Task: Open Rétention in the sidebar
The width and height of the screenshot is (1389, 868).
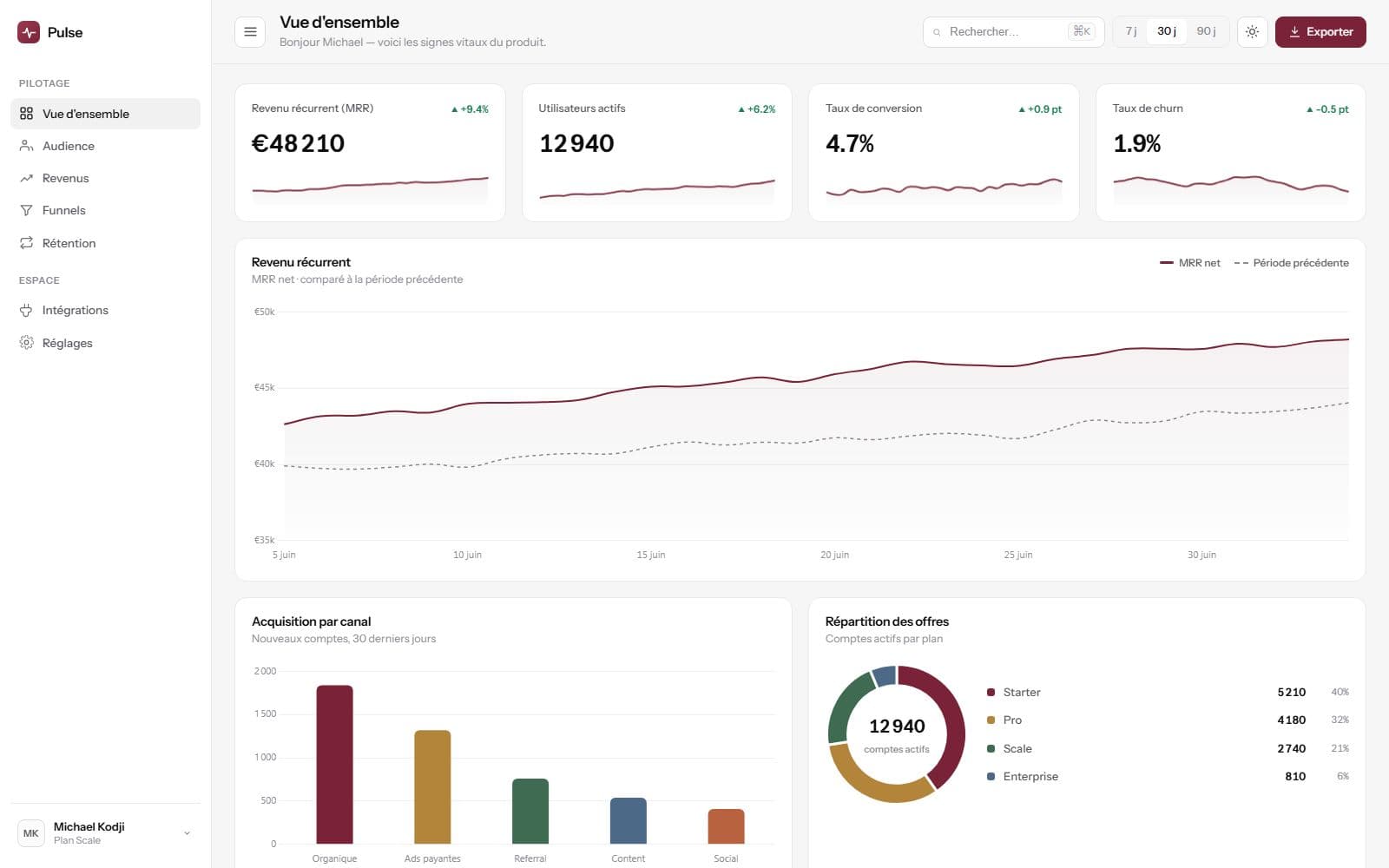Action: [x=105, y=243]
